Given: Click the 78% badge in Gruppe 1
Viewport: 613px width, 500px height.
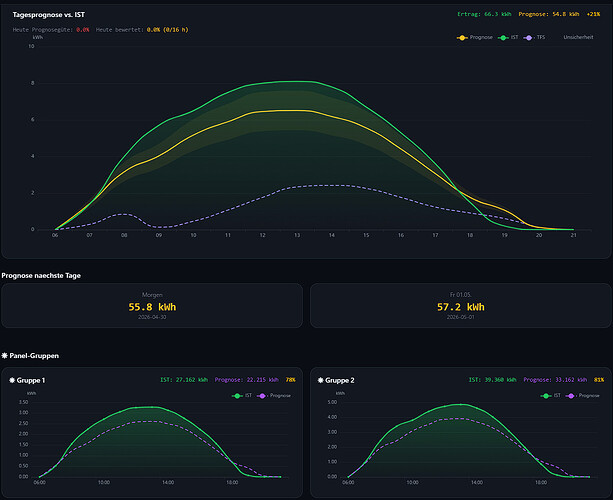Looking at the screenshot, I should coord(290,380).
